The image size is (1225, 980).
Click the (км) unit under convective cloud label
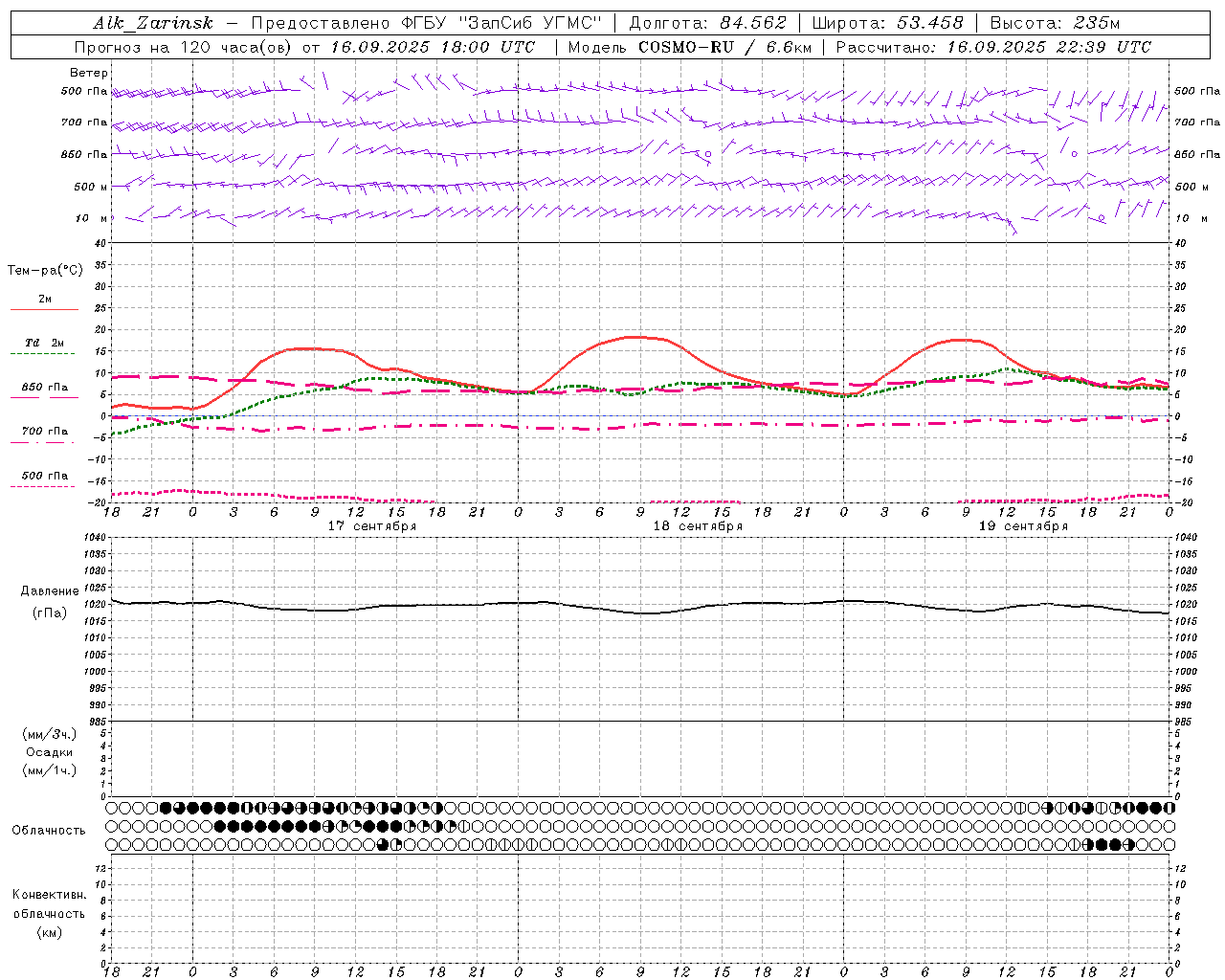click(x=49, y=932)
